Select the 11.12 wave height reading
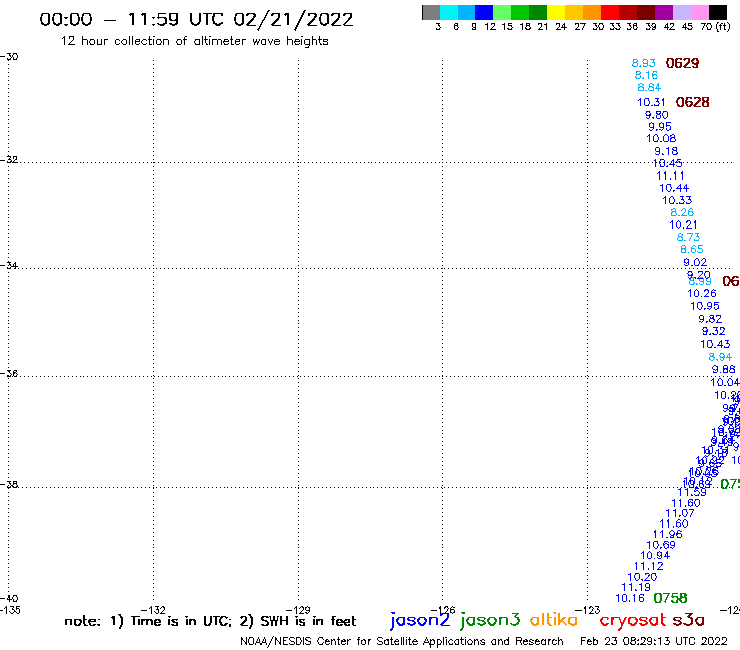Viewport: 740px width, 650px height. click(648, 566)
